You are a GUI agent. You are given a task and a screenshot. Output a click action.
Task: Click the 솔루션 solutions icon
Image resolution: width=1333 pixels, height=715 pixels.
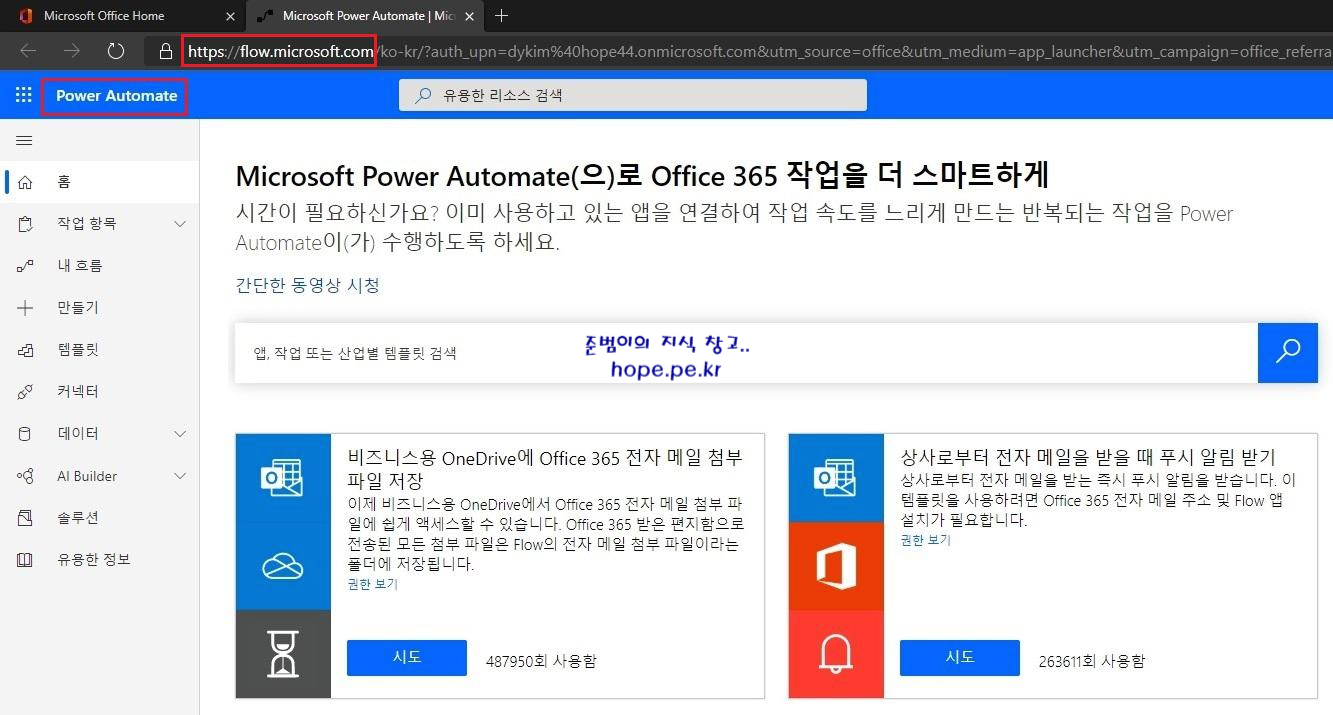tap(26, 518)
